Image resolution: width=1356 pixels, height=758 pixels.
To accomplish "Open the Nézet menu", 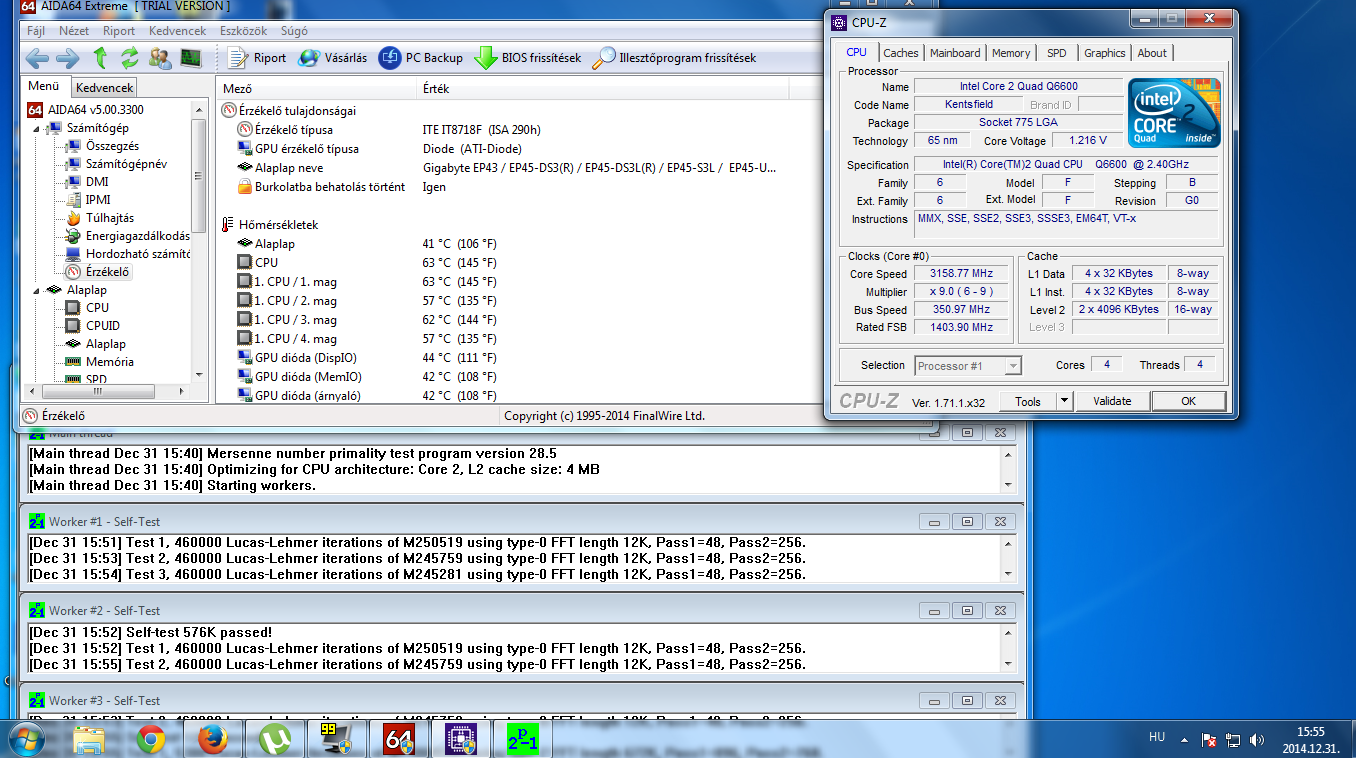I will [x=74, y=31].
